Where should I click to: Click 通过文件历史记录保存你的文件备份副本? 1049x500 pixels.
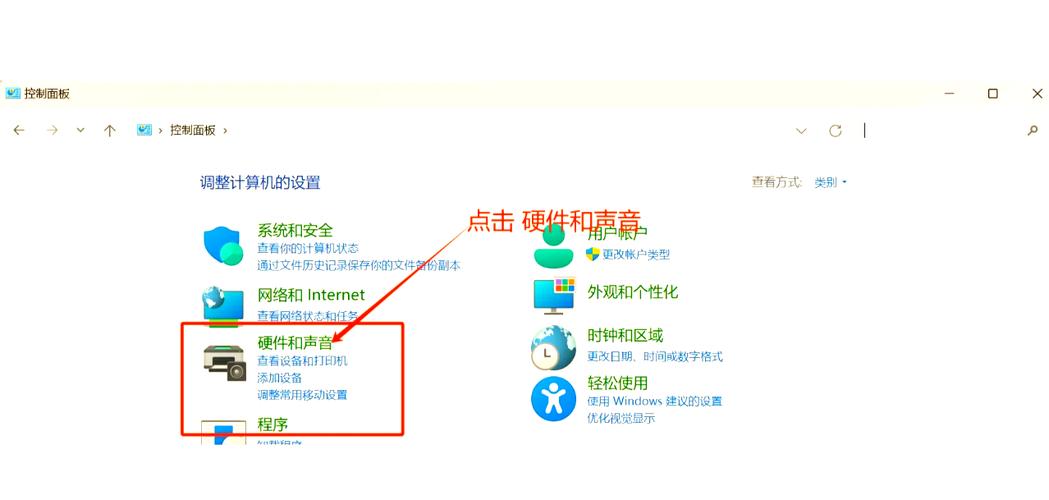(359, 266)
